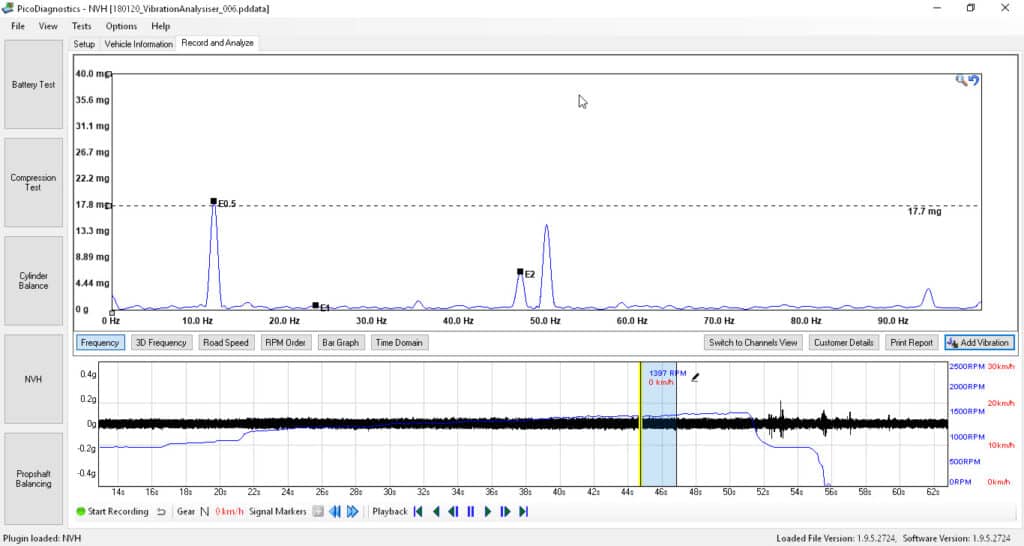The height and width of the screenshot is (546, 1024).
Task: Enable the Time Domain view
Action: coord(399,343)
